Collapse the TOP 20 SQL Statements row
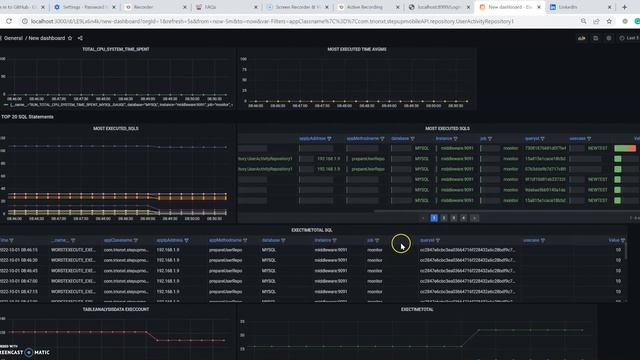This screenshot has width=640, height=360. 27,117
